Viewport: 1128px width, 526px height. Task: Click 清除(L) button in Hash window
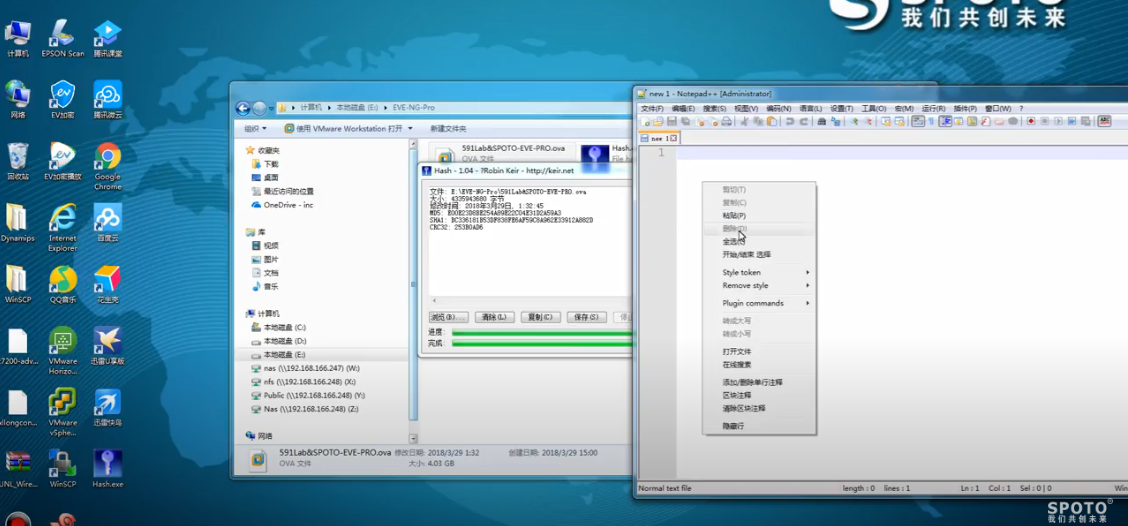tap(494, 317)
